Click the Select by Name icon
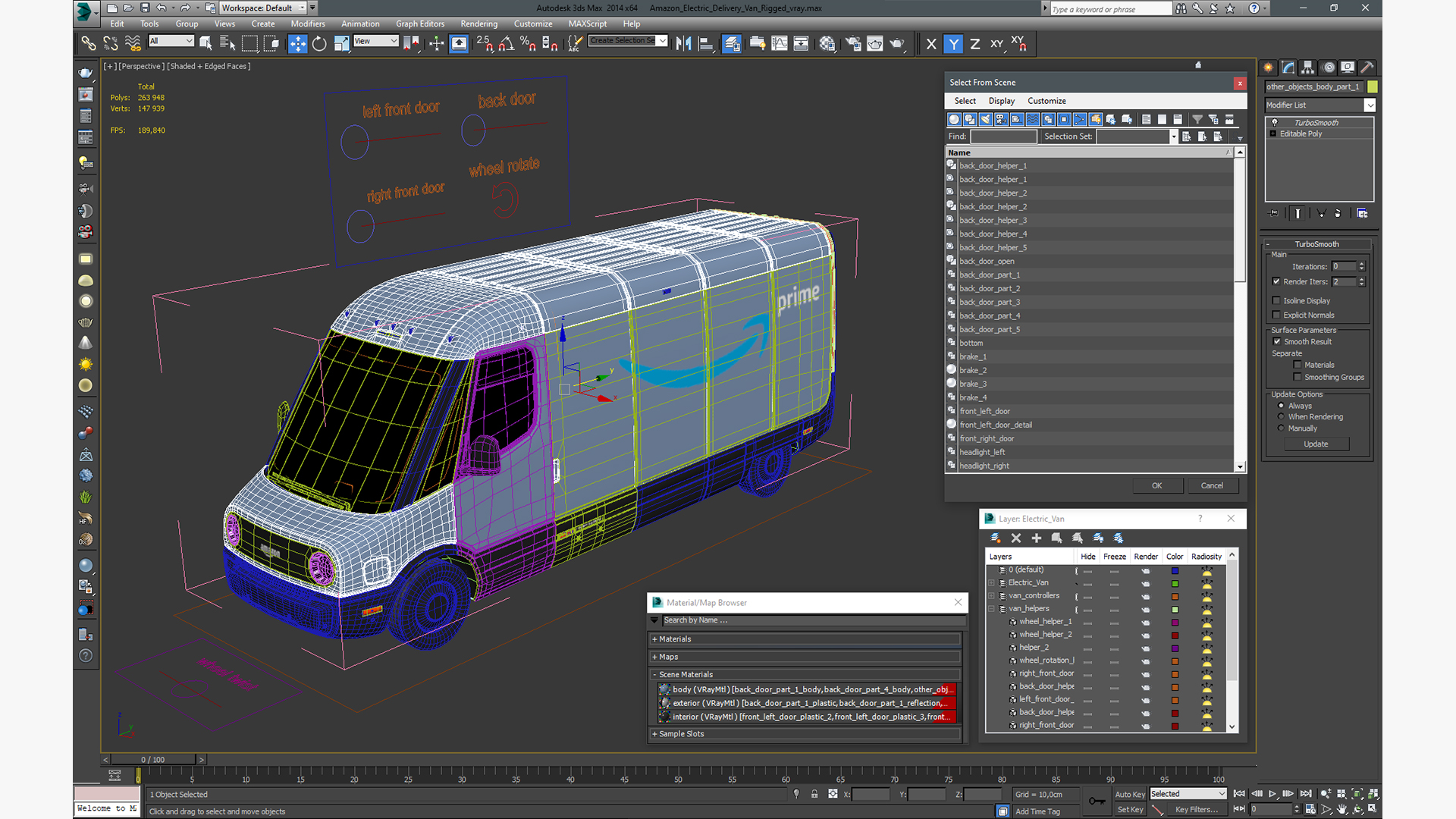 click(x=227, y=44)
